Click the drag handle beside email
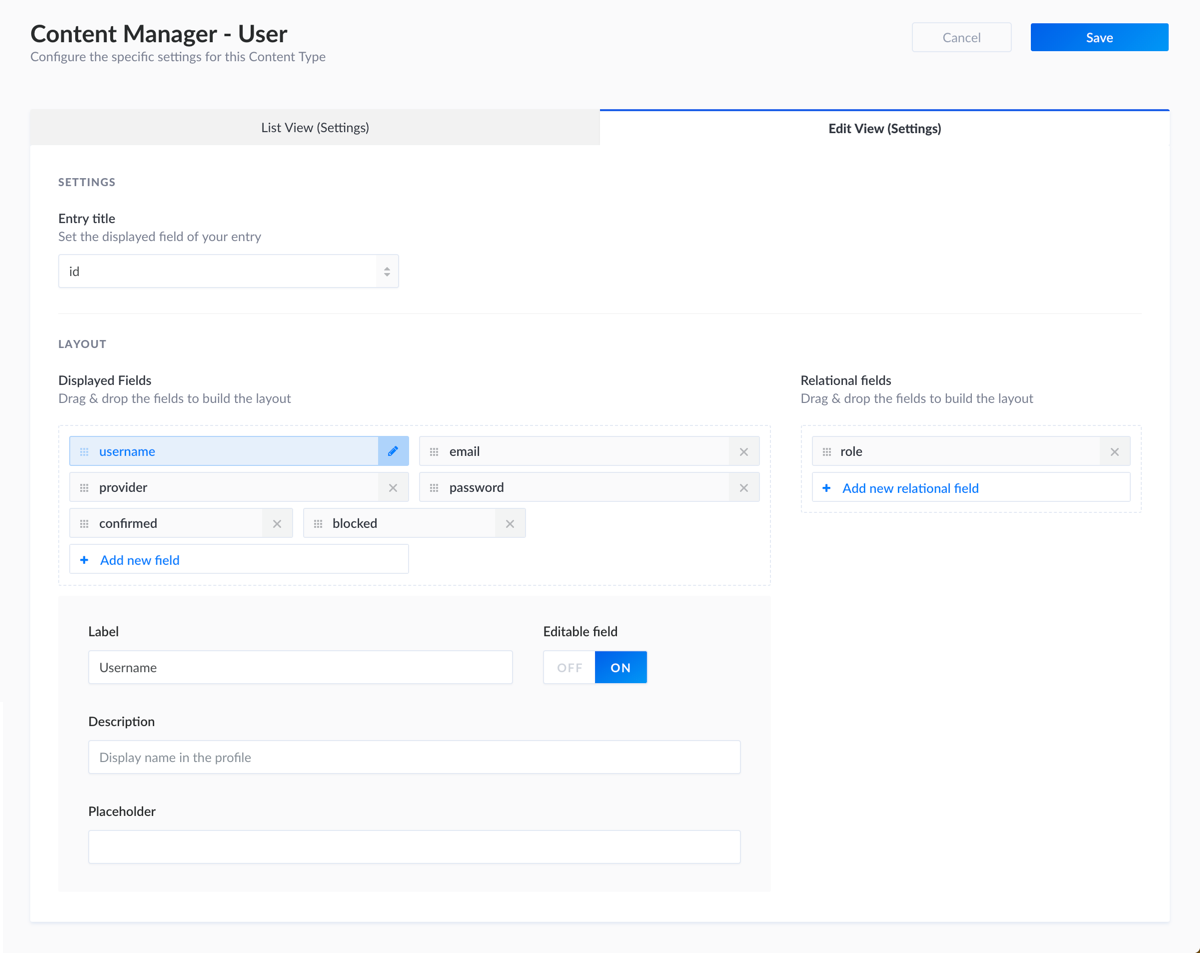The height and width of the screenshot is (953, 1200). pos(435,451)
